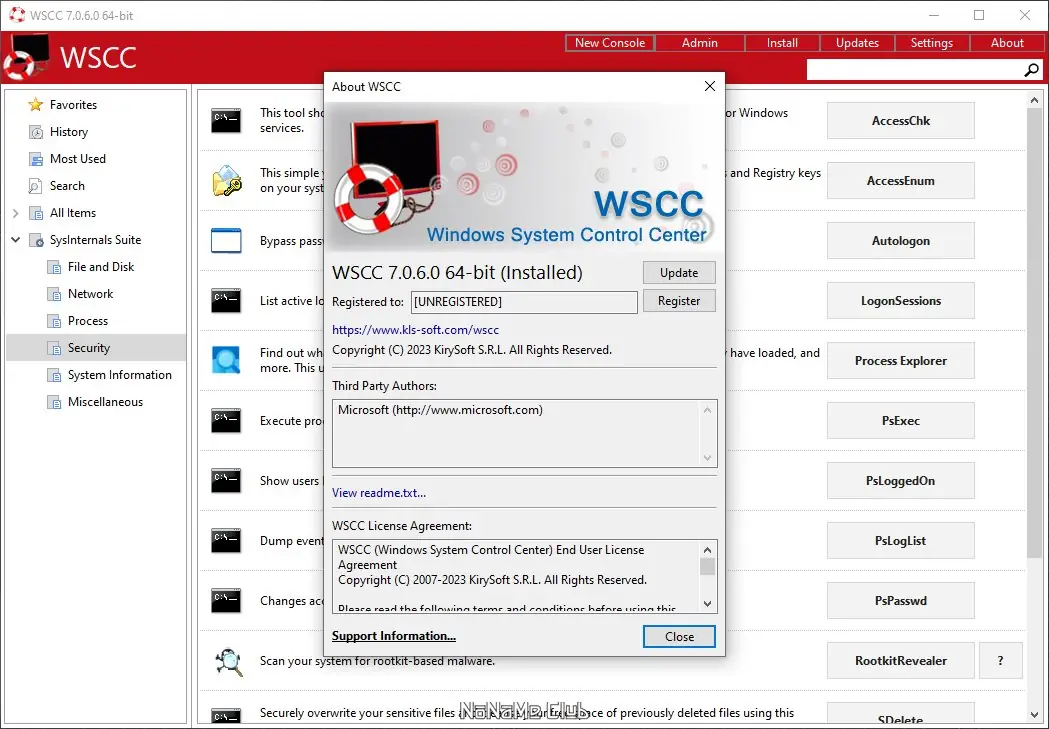The width and height of the screenshot is (1049, 729).
Task: Open the Updates menu tab
Action: point(857,43)
